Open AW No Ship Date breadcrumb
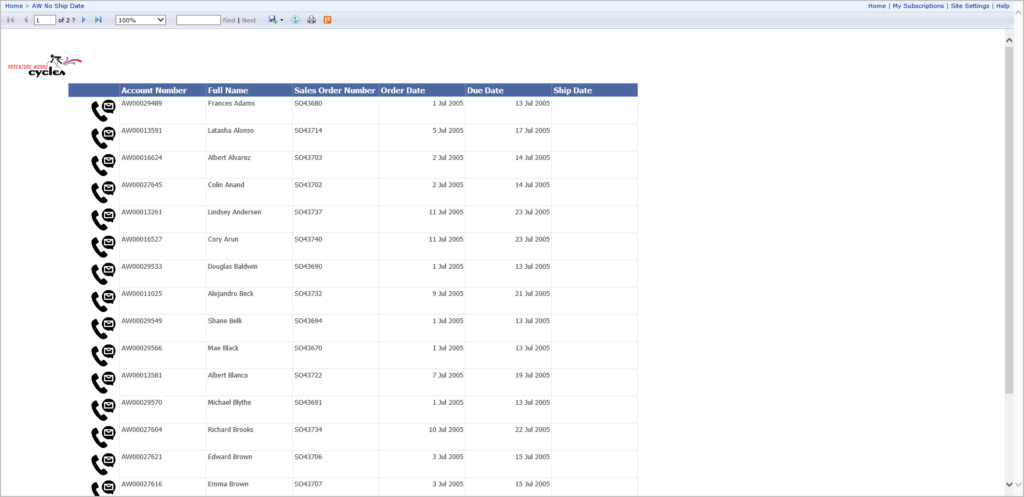This screenshot has width=1024, height=497. click(58, 6)
